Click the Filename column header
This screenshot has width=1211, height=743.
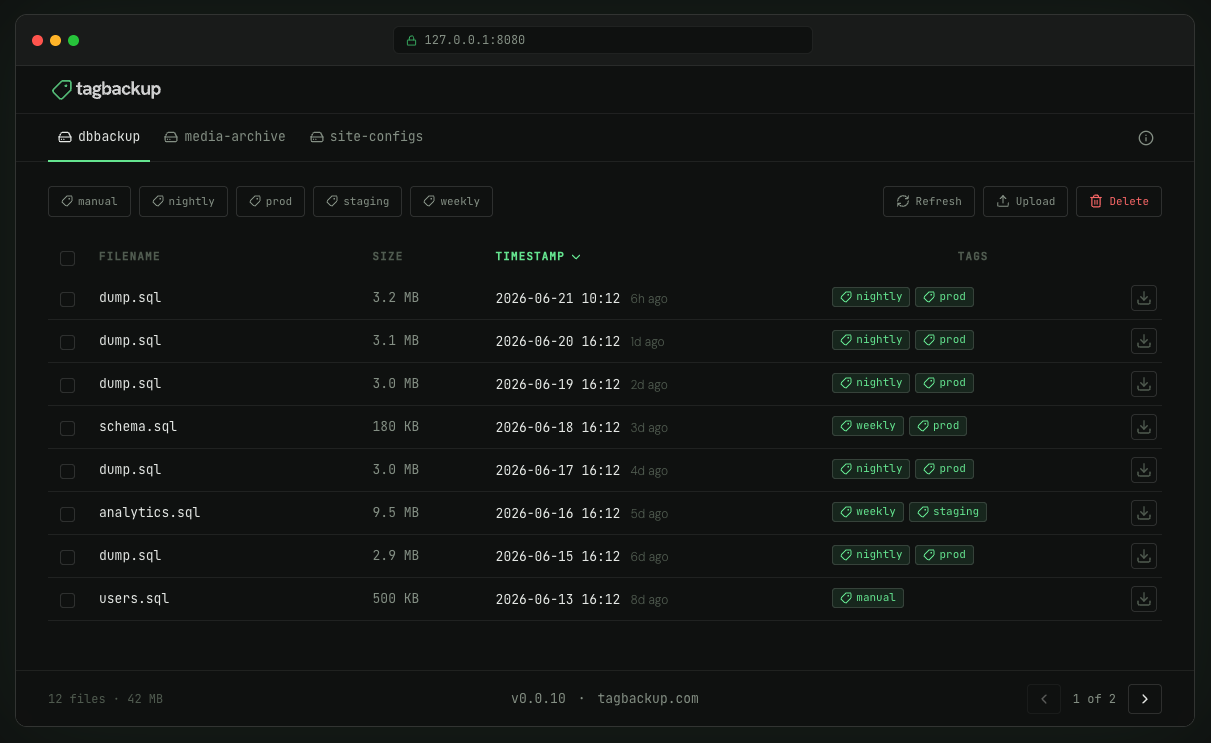(x=129, y=257)
